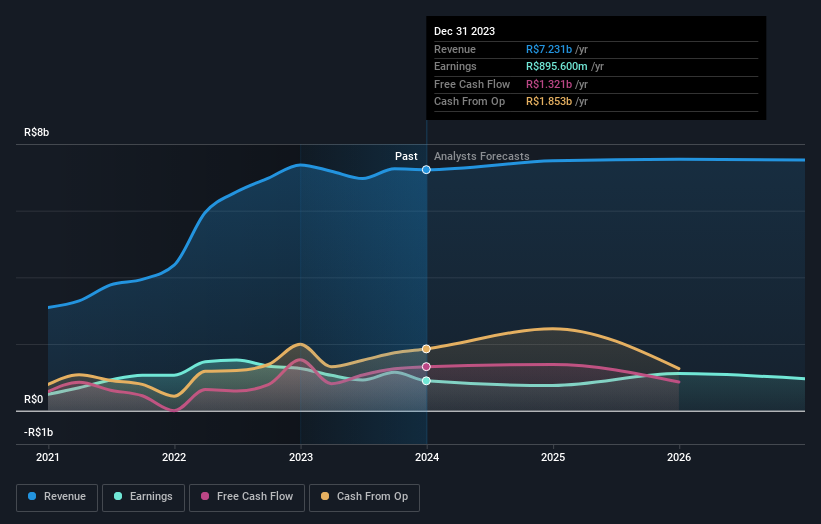Click the 2023 x-axis label
821x524 pixels.
tap(301, 458)
